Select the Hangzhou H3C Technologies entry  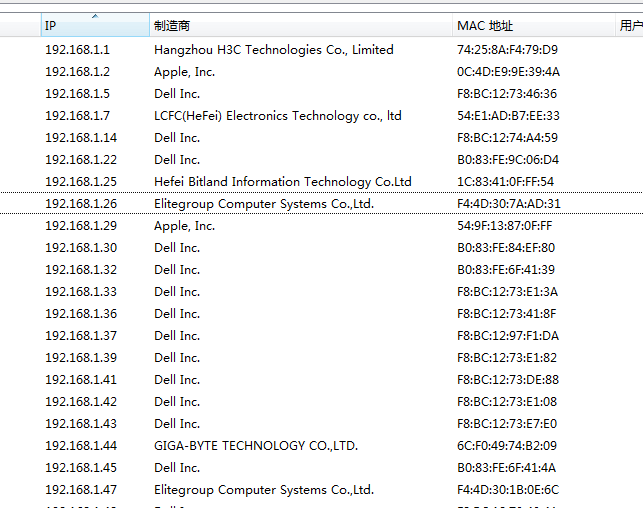click(273, 50)
